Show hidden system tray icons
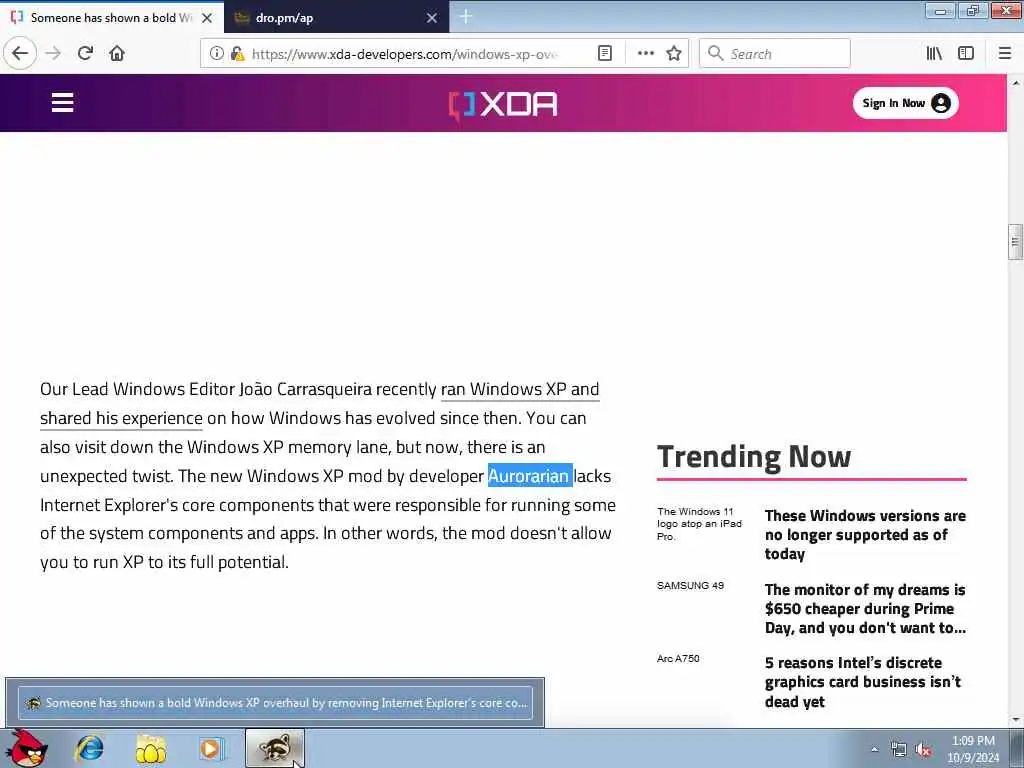The width and height of the screenshot is (1024, 768). pyautogui.click(x=874, y=750)
